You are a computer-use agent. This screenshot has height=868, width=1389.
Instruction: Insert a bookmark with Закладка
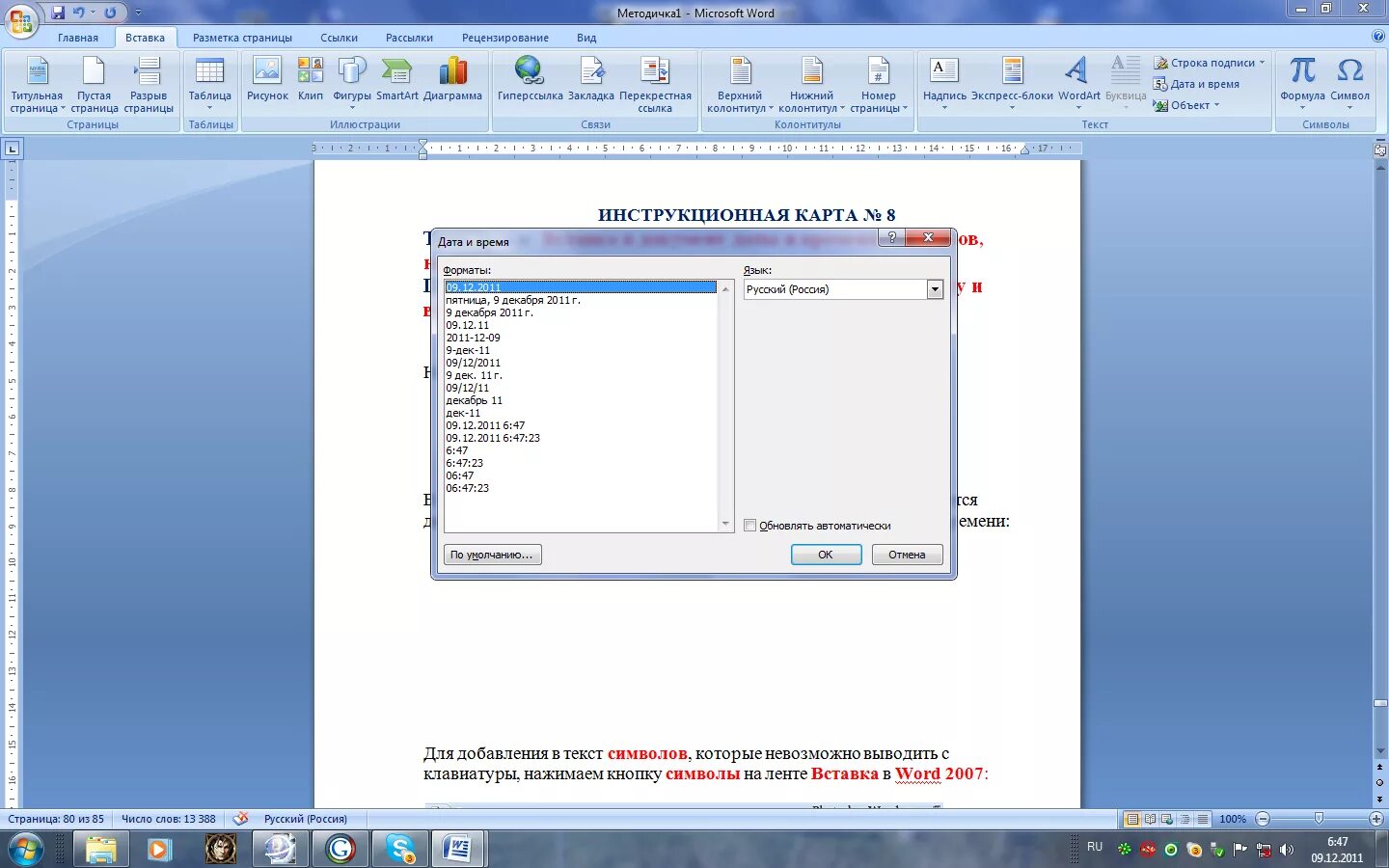click(591, 79)
